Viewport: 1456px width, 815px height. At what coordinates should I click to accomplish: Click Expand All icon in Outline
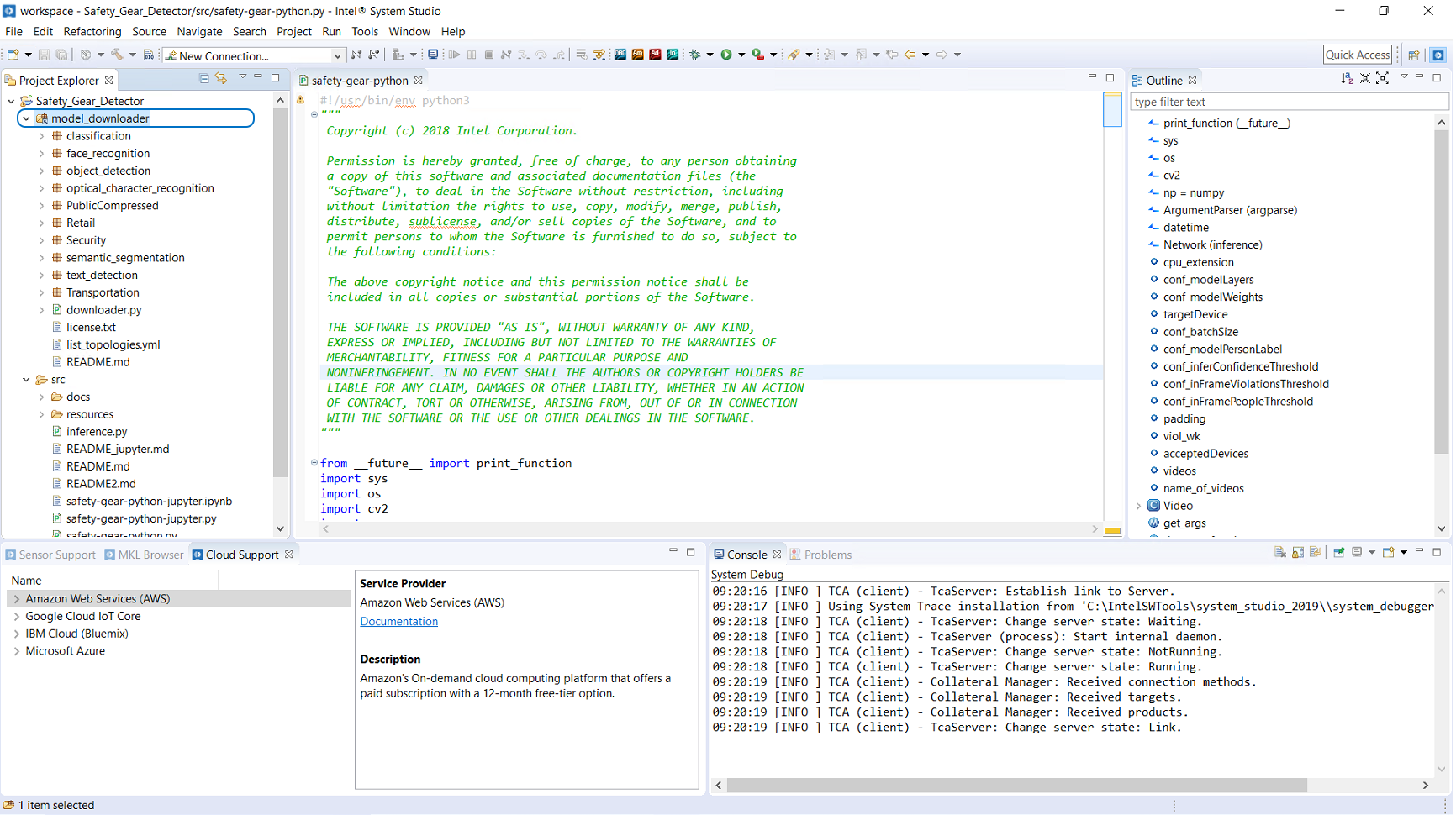(x=1383, y=78)
